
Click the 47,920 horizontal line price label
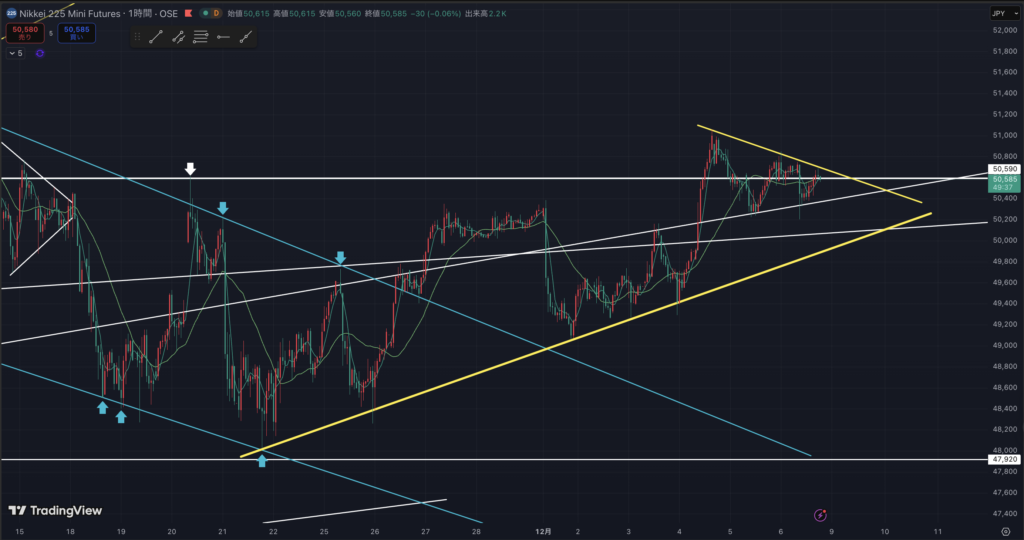click(x=1003, y=460)
